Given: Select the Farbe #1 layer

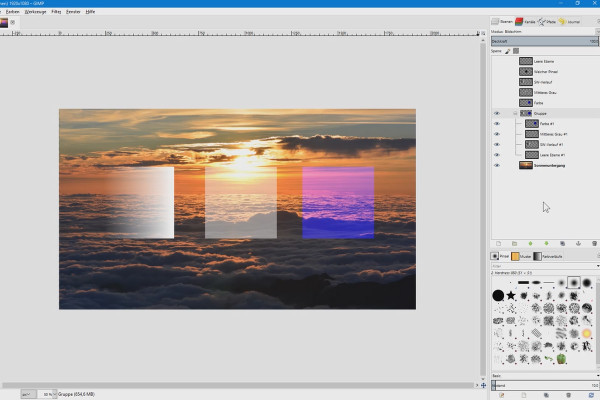Looking at the screenshot, I should pos(547,124).
